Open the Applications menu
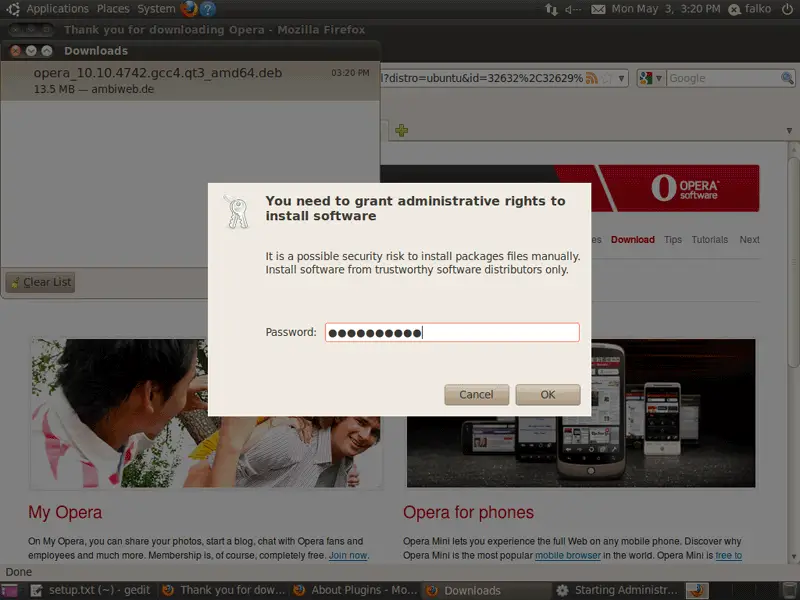Screen dimensions: 800x600 coord(57,9)
